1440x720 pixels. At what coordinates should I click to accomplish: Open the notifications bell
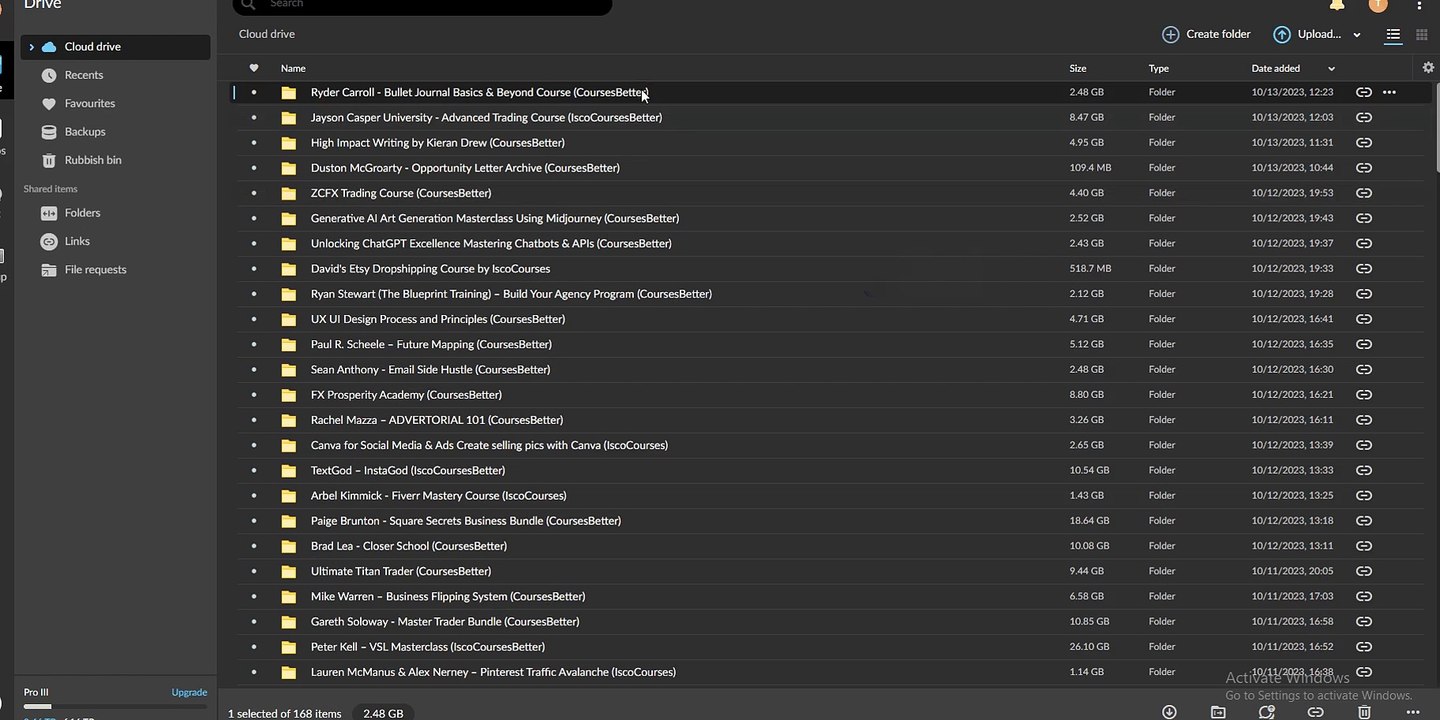pyautogui.click(x=1337, y=4)
